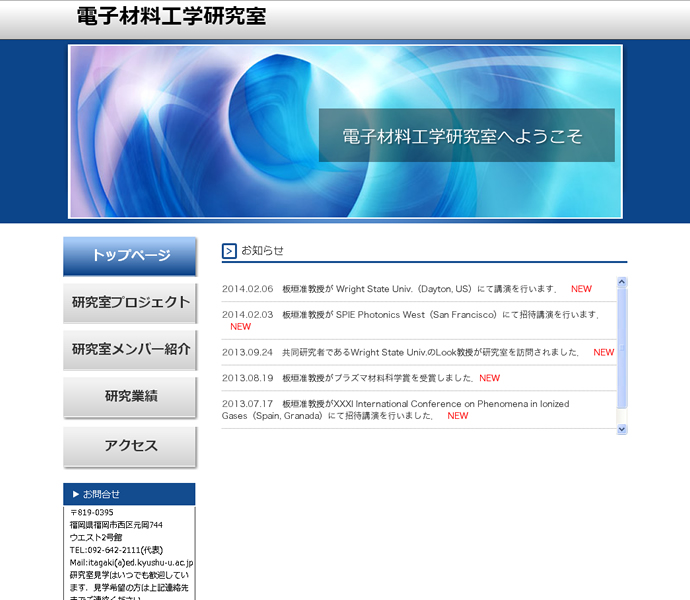Screen dimensions: 690x600
Task: Select news entry dated 2014.02.06
Action: 418,289
